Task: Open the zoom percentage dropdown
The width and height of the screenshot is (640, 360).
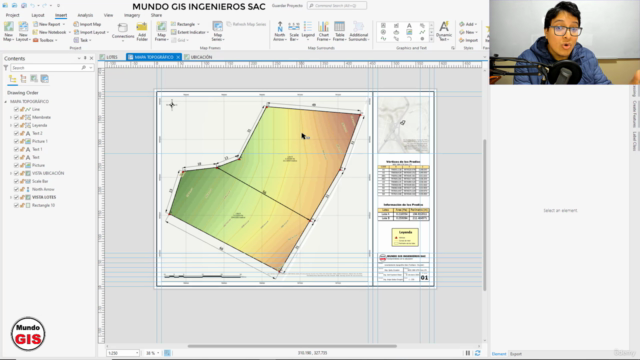Action: point(158,353)
